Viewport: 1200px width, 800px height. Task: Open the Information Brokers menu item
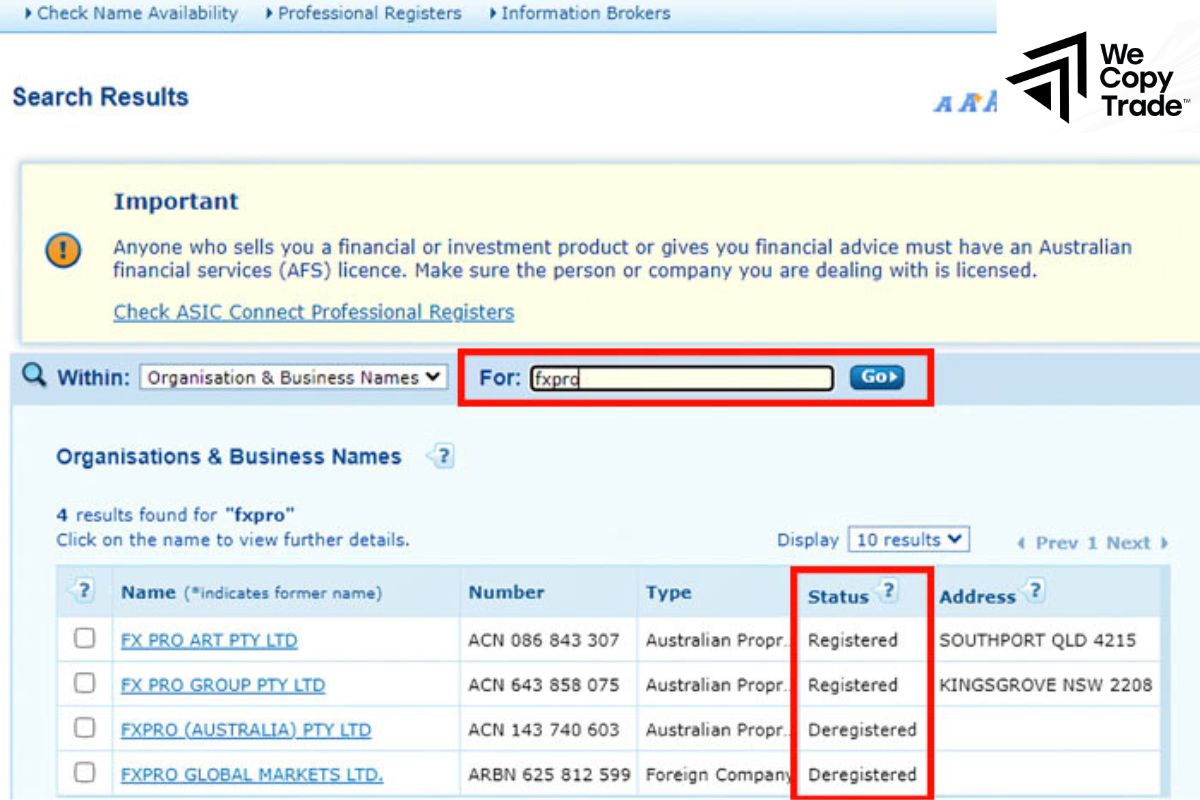[x=586, y=13]
